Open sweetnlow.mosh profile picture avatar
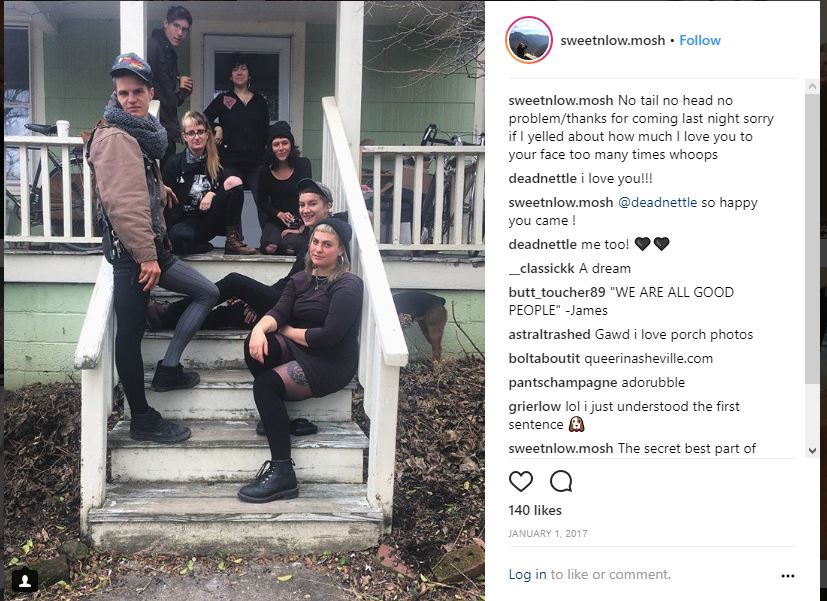Screen dimensions: 827x601 click(529, 40)
